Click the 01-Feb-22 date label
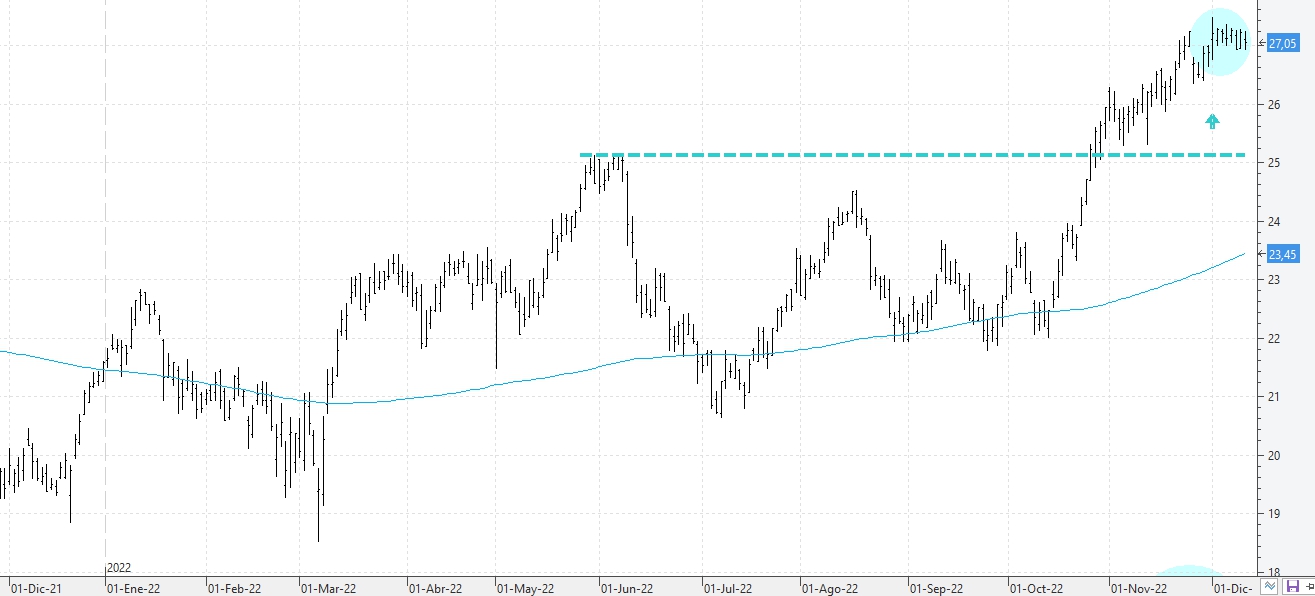Image resolution: width=1315 pixels, height=596 pixels. click(233, 589)
